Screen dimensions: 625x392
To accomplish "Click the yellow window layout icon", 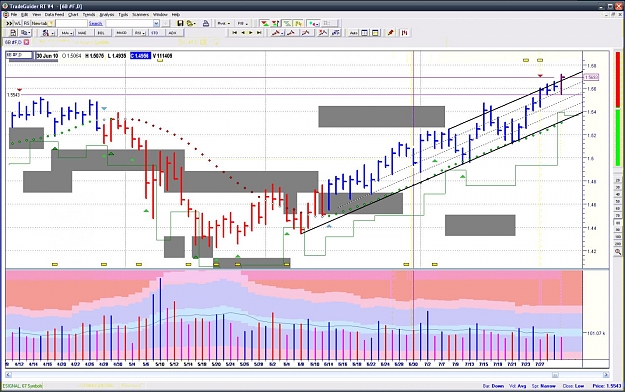I will click(375, 33).
